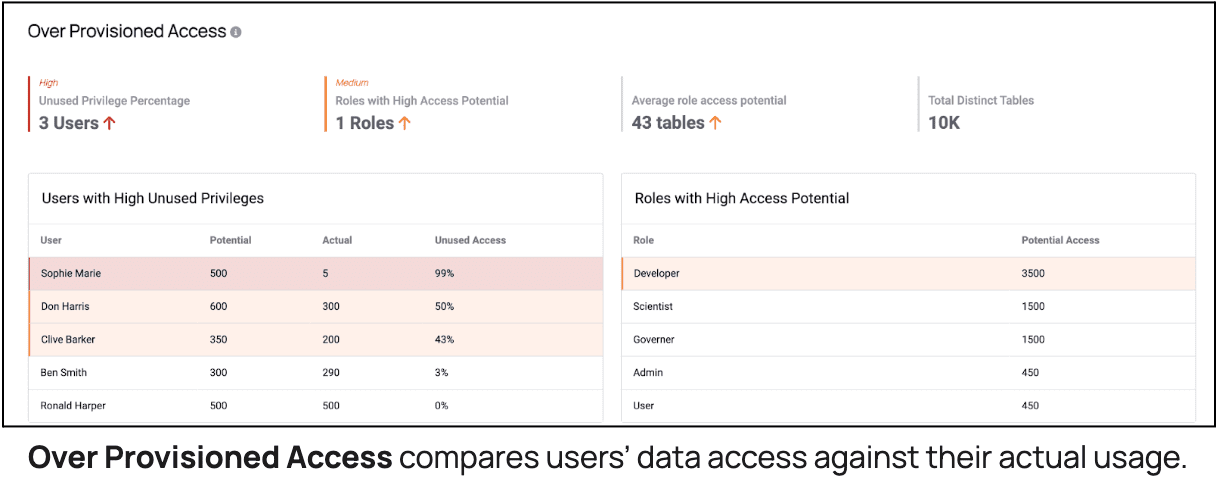Click the Total Distinct Tables 10K value
Image resolution: width=1220 pixels, height=492 pixels.
945,123
